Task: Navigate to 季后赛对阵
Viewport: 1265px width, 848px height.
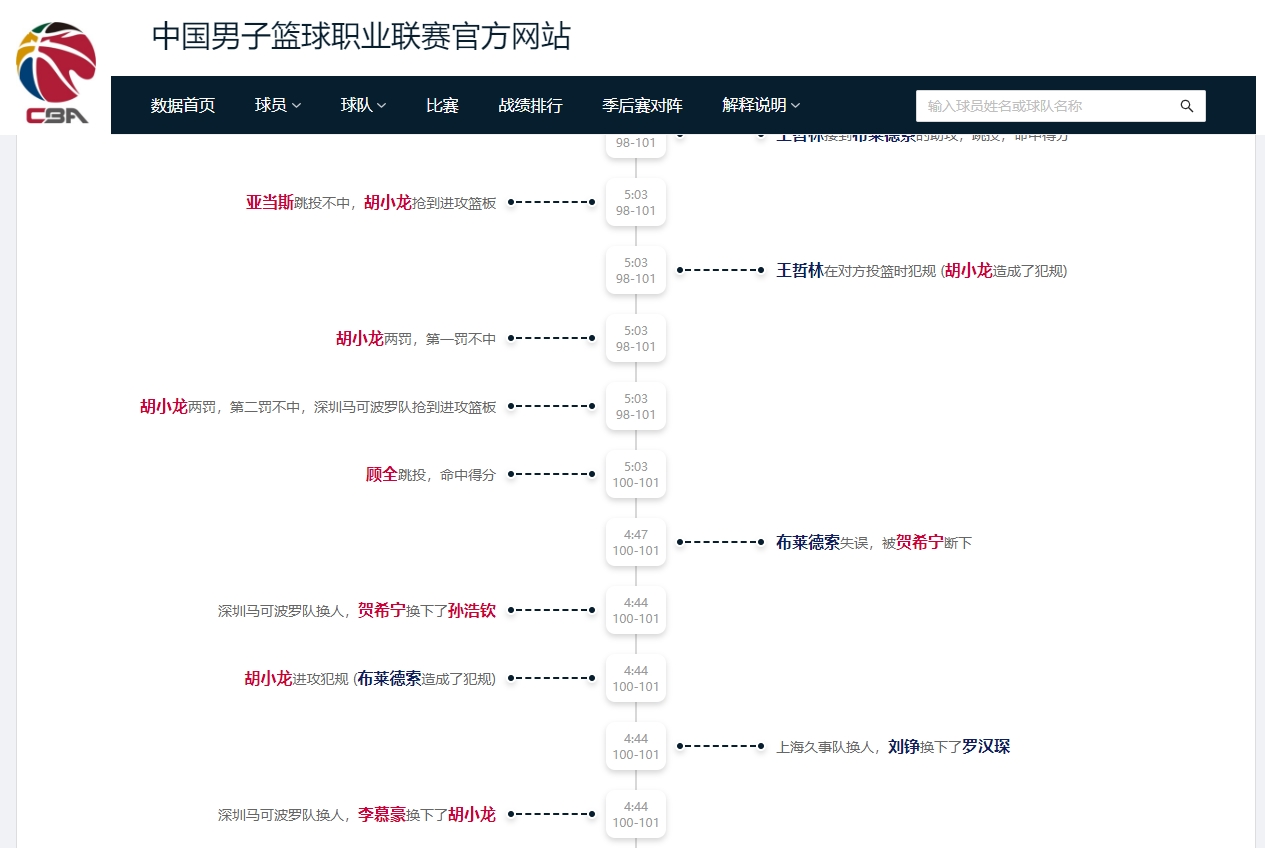Action: (642, 105)
